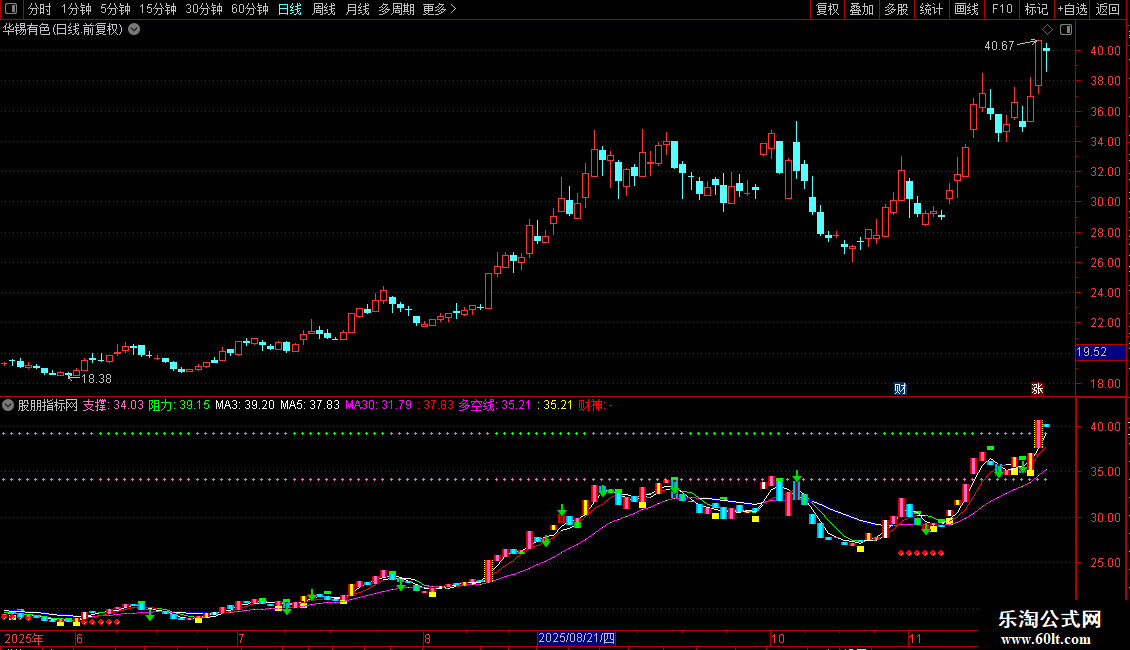
Task: Click the 股朋指标网 indicator name
Action: pos(48,405)
